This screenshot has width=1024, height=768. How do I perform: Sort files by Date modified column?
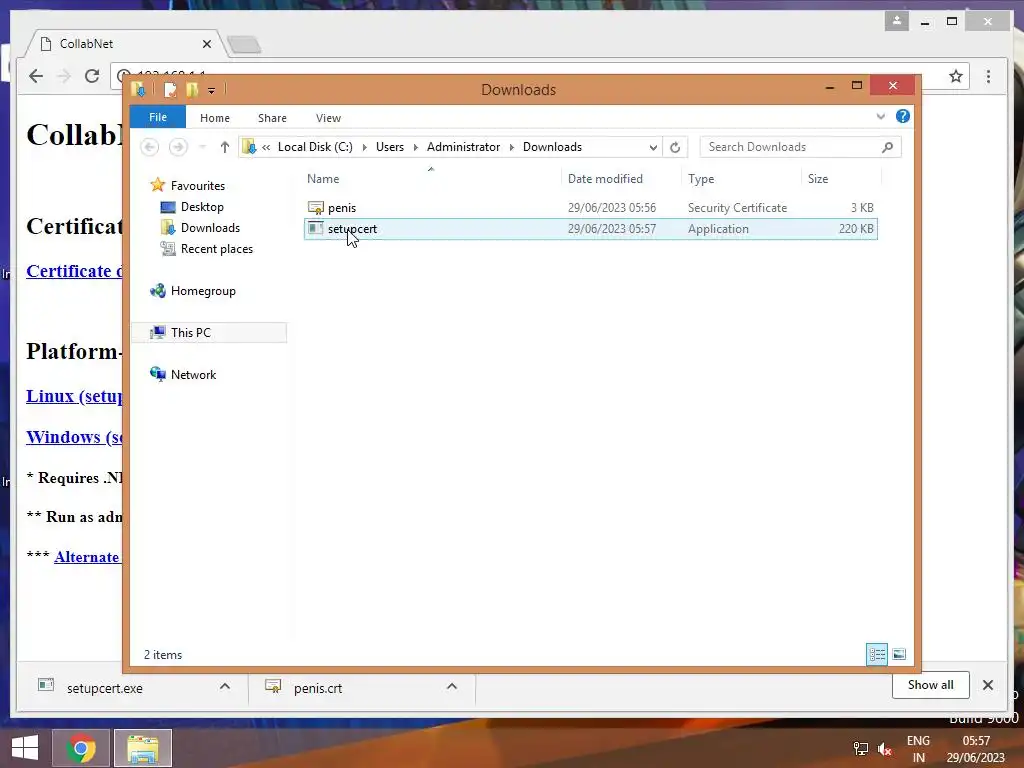tap(605, 179)
